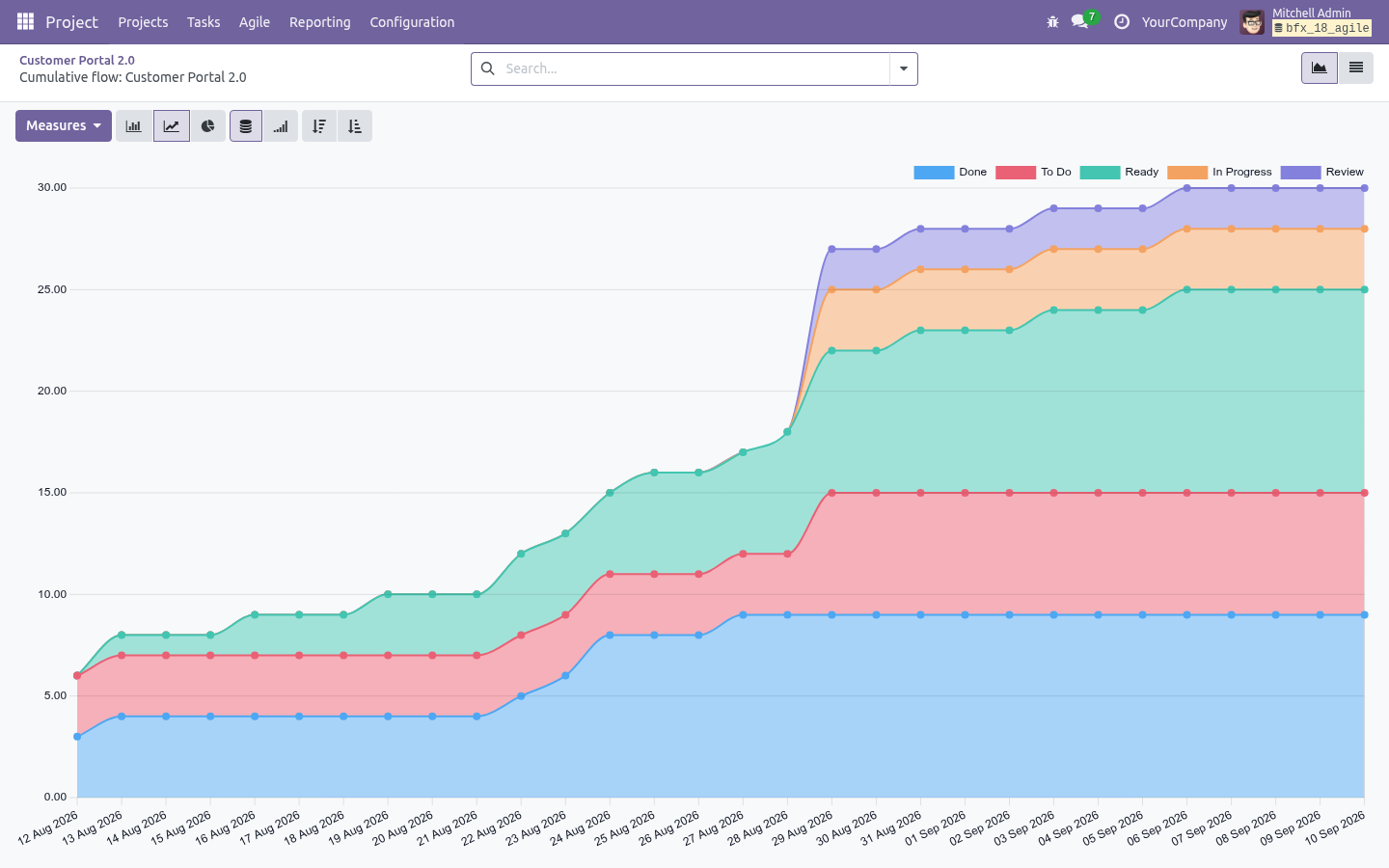Viewport: 1389px width, 868px height.
Task: Open the Measures dropdown
Action: [x=64, y=126]
